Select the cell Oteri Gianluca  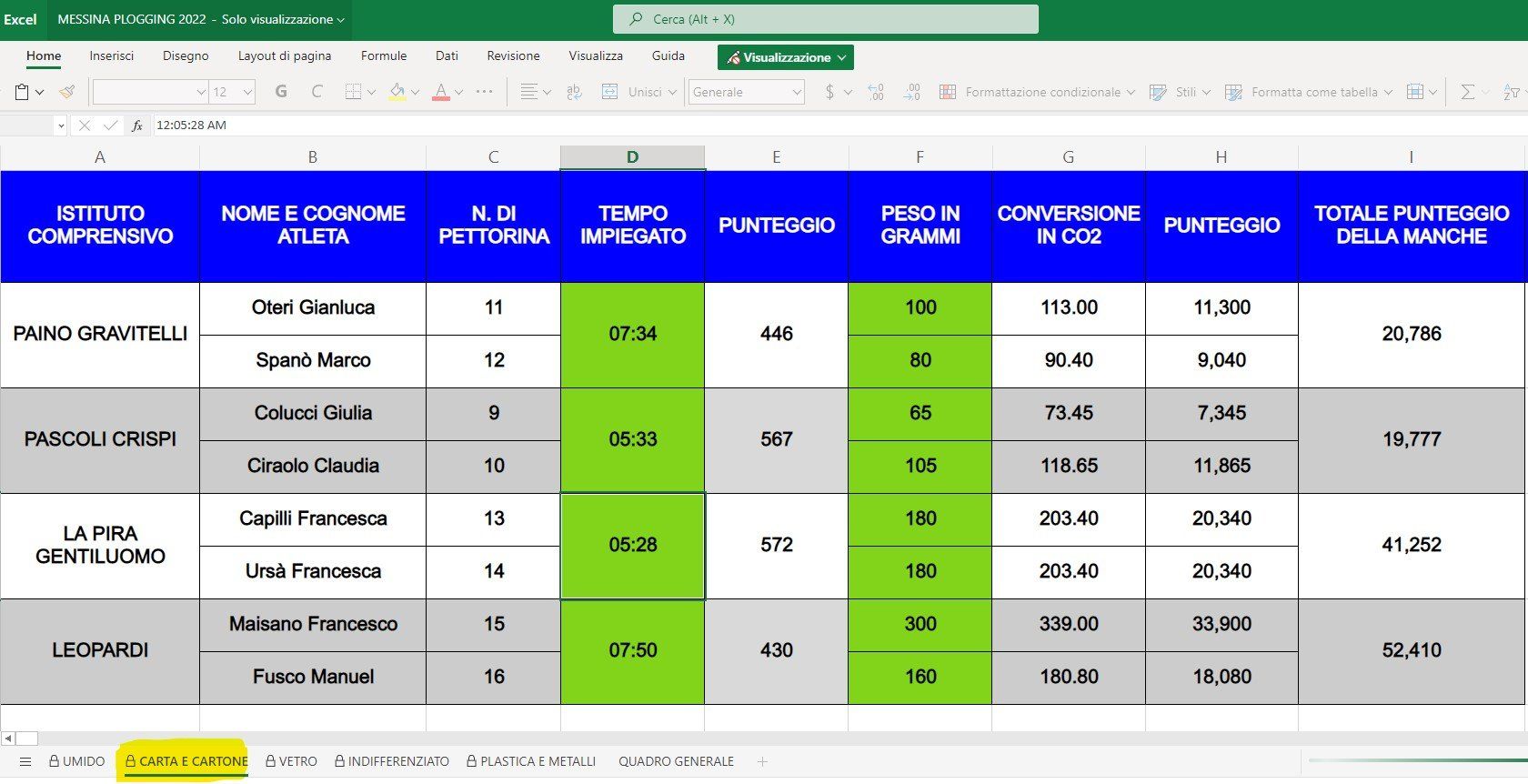tap(313, 308)
